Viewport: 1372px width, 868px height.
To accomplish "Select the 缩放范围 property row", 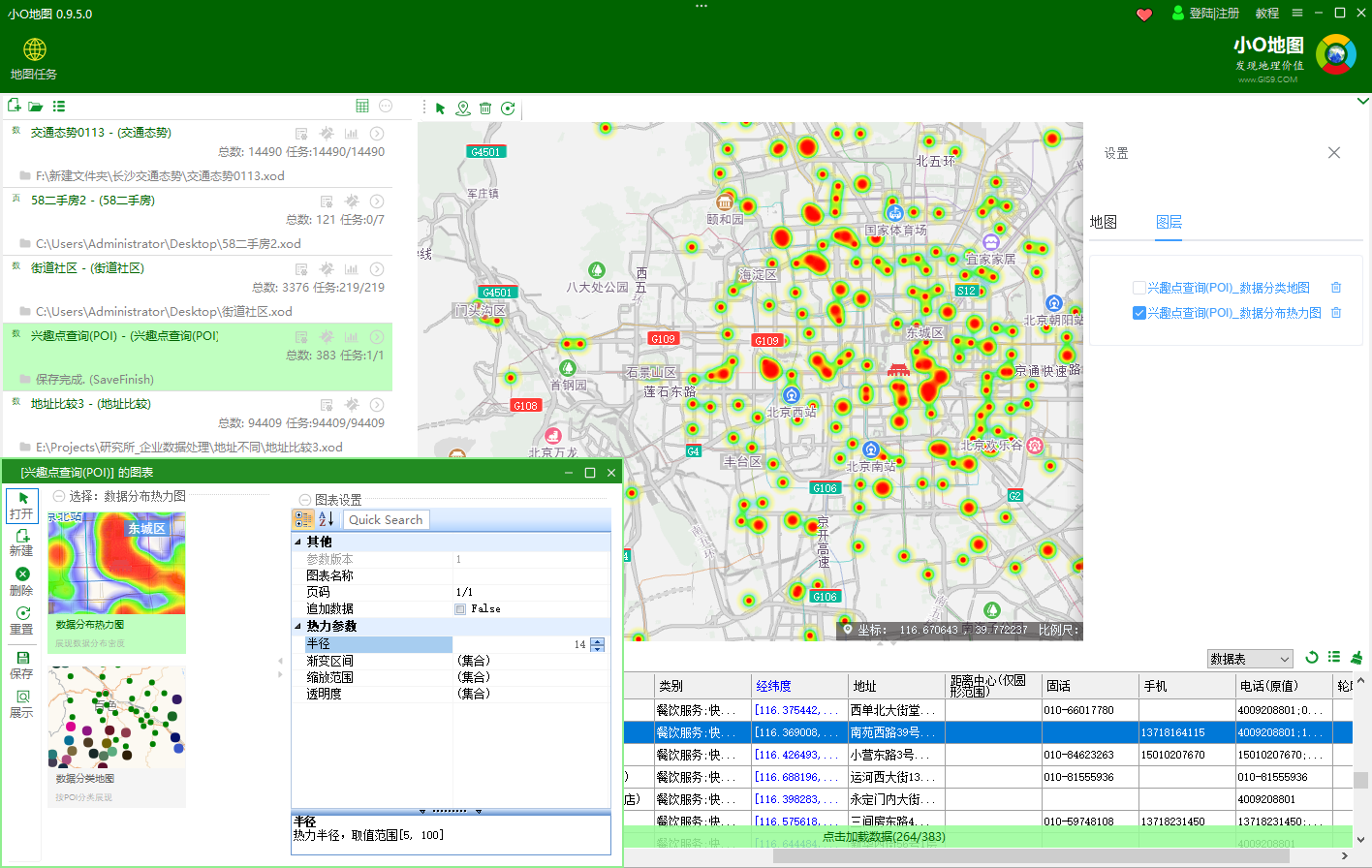I will click(x=452, y=677).
